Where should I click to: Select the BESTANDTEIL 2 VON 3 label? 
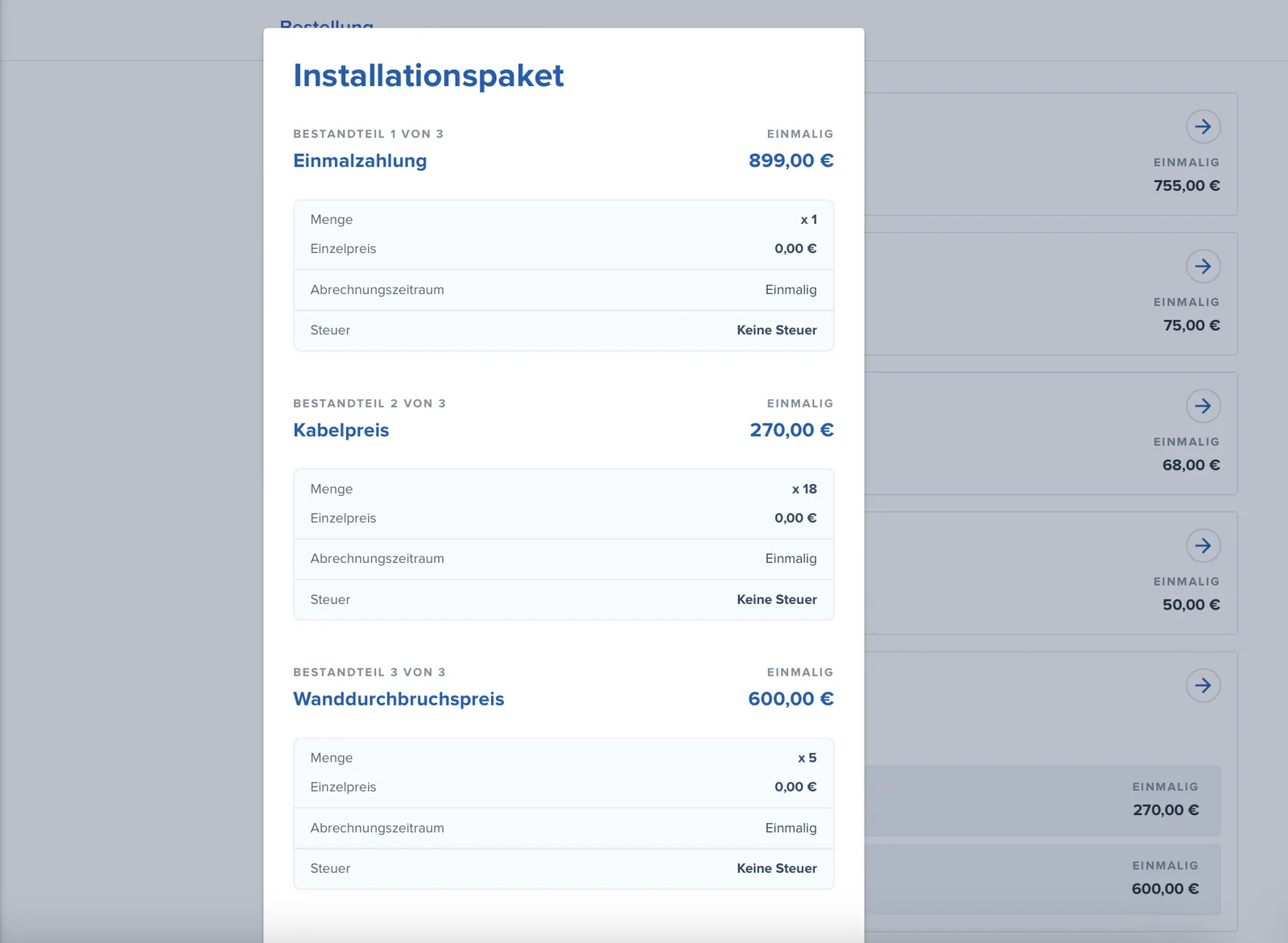pyautogui.click(x=369, y=403)
